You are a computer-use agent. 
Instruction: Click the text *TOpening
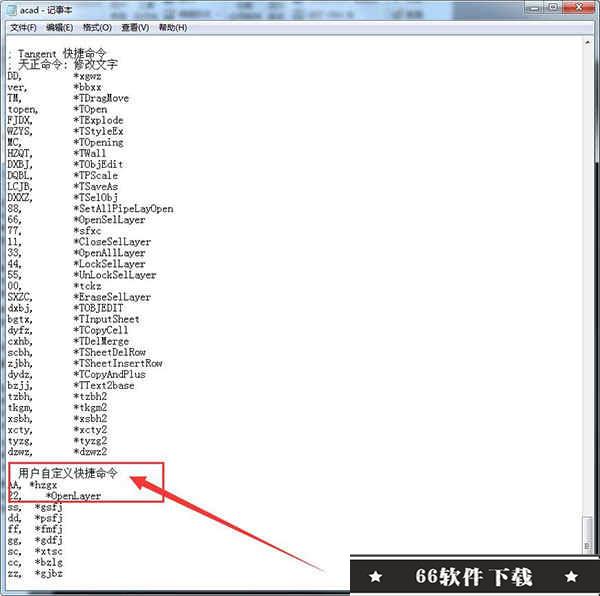point(99,142)
